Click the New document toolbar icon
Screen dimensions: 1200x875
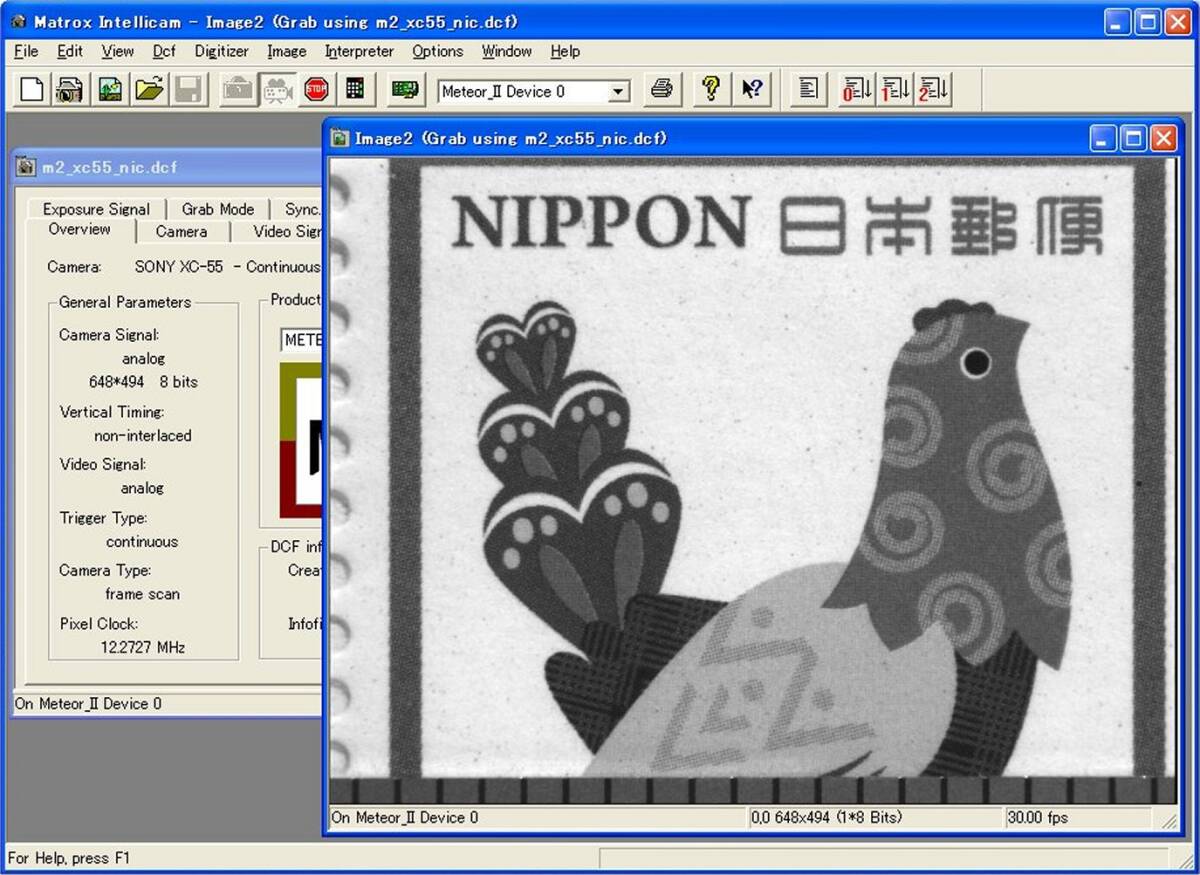point(32,90)
